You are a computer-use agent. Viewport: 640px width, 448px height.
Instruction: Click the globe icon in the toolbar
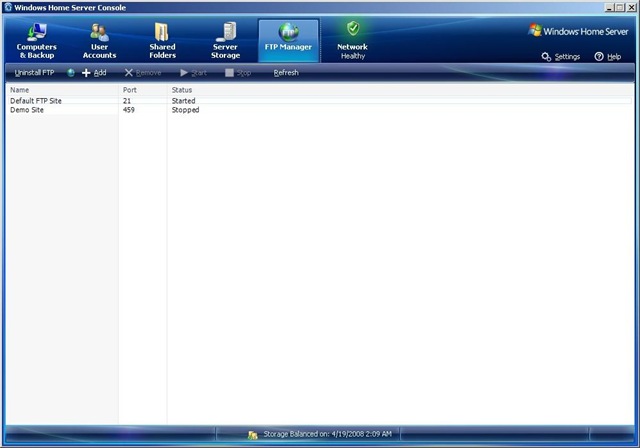tap(71, 73)
